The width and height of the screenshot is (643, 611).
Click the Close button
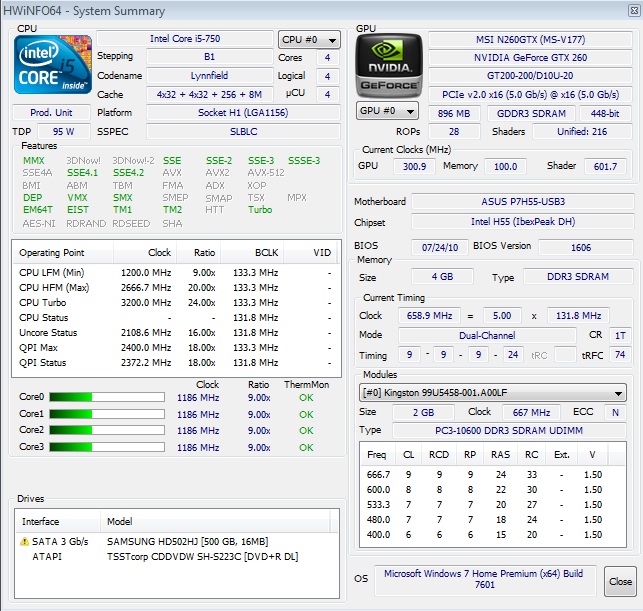(x=620, y=581)
